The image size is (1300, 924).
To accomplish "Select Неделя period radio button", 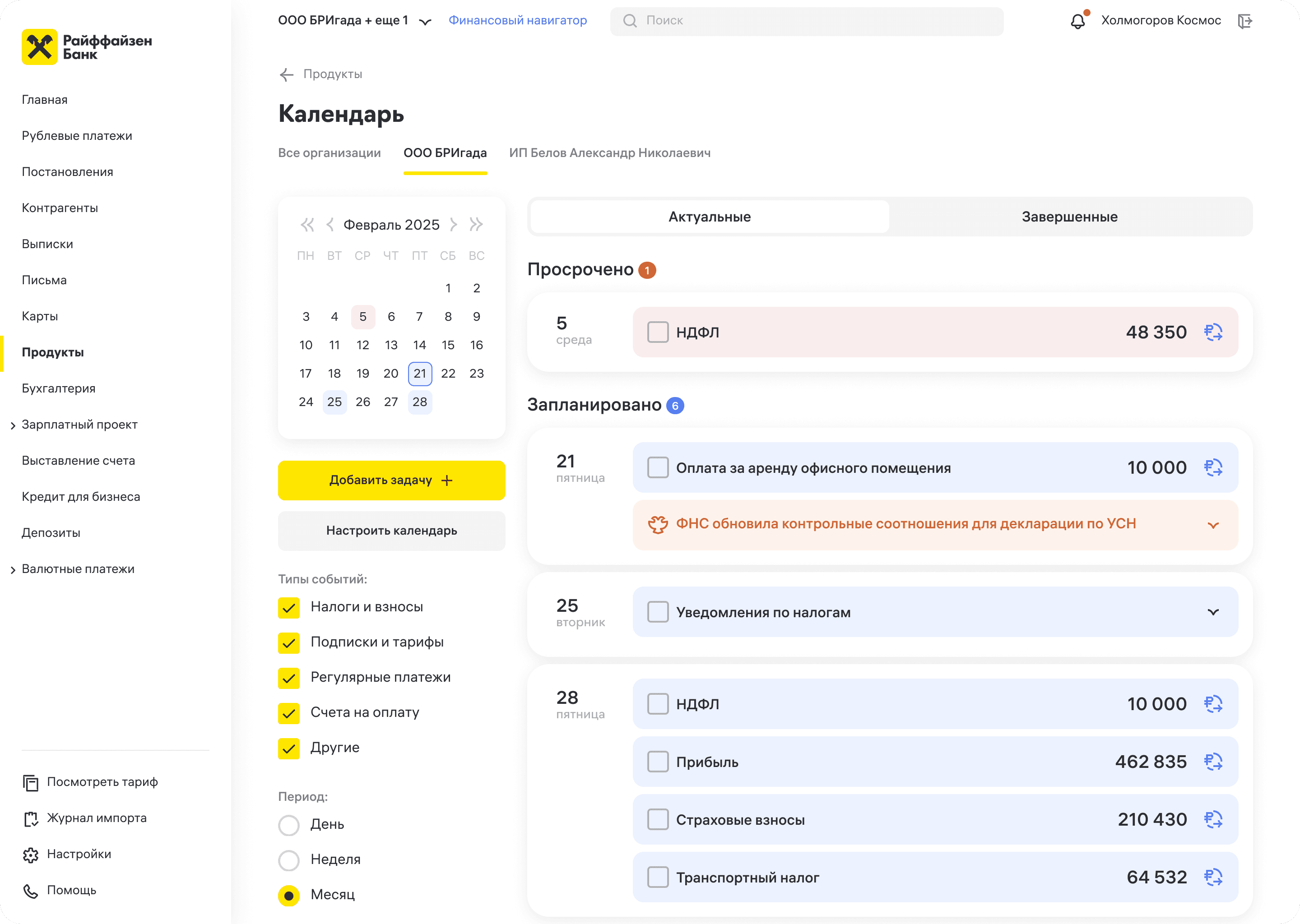I will pyautogui.click(x=289, y=860).
